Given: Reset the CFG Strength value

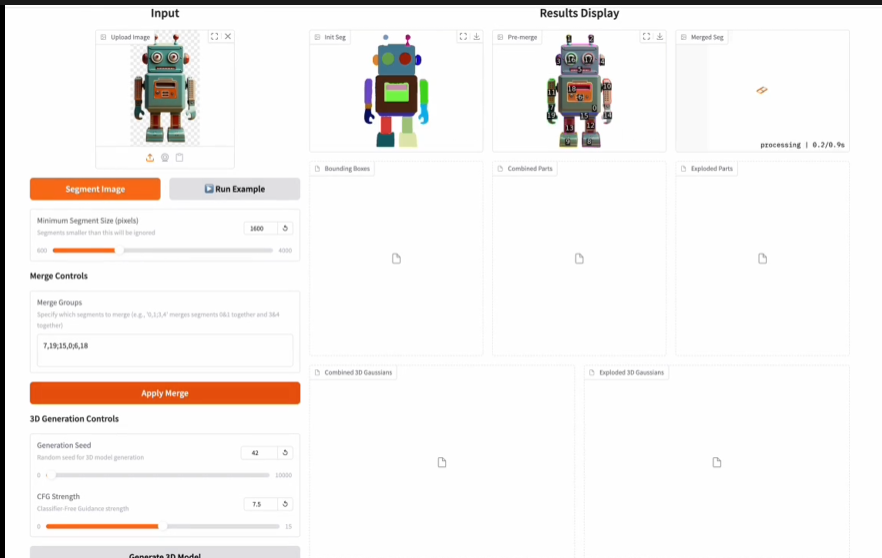Looking at the screenshot, I should (286, 504).
